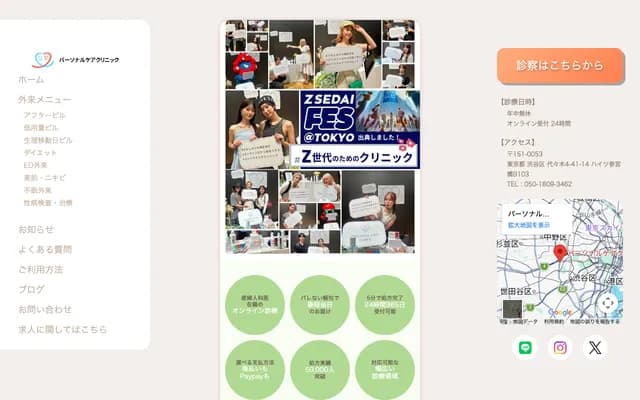This screenshot has width=640, height=400.
Task: Open ブログ in sidebar
Action: point(31,289)
